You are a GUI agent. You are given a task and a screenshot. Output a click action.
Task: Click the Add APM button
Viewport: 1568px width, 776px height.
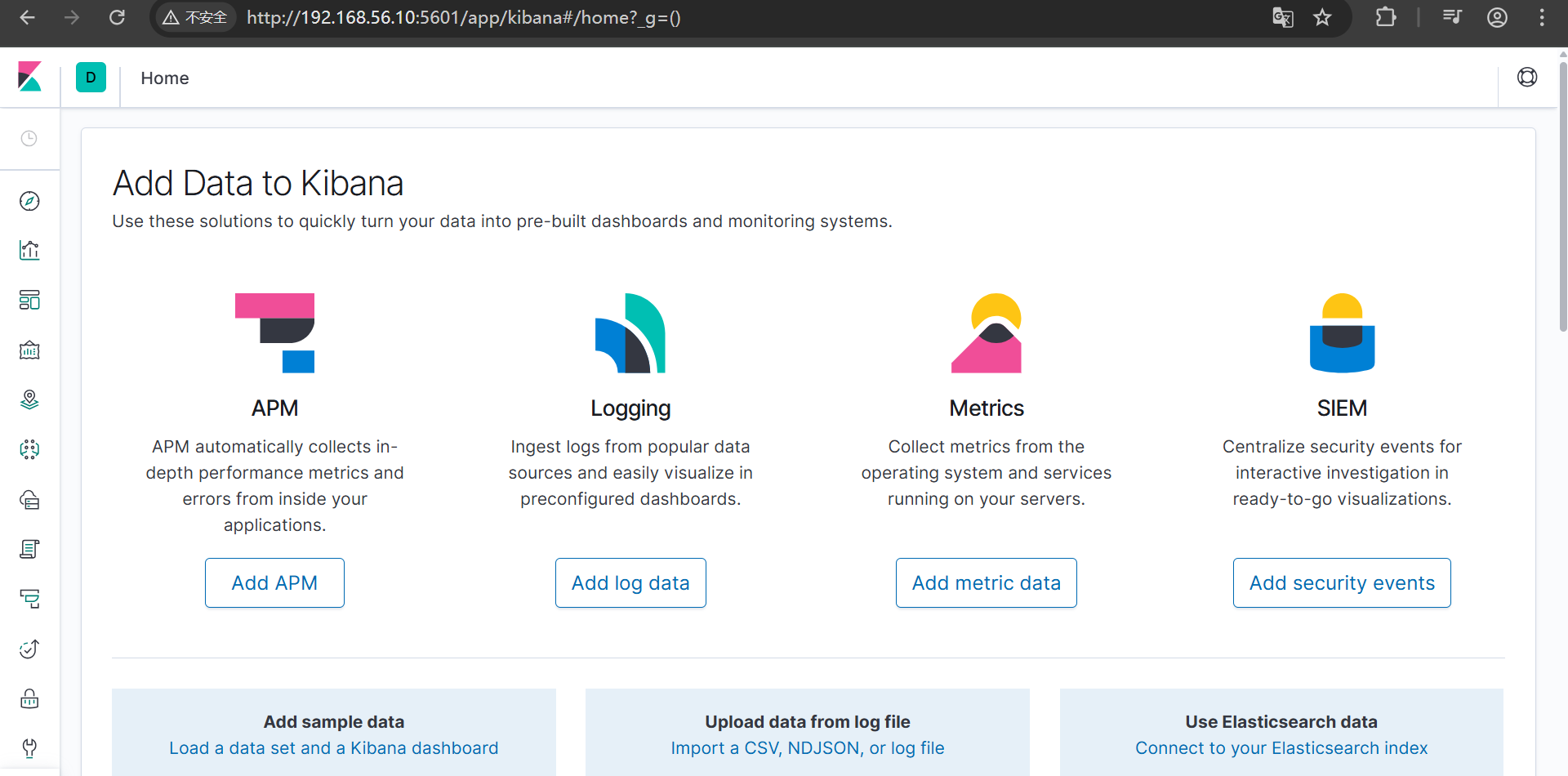click(x=274, y=582)
